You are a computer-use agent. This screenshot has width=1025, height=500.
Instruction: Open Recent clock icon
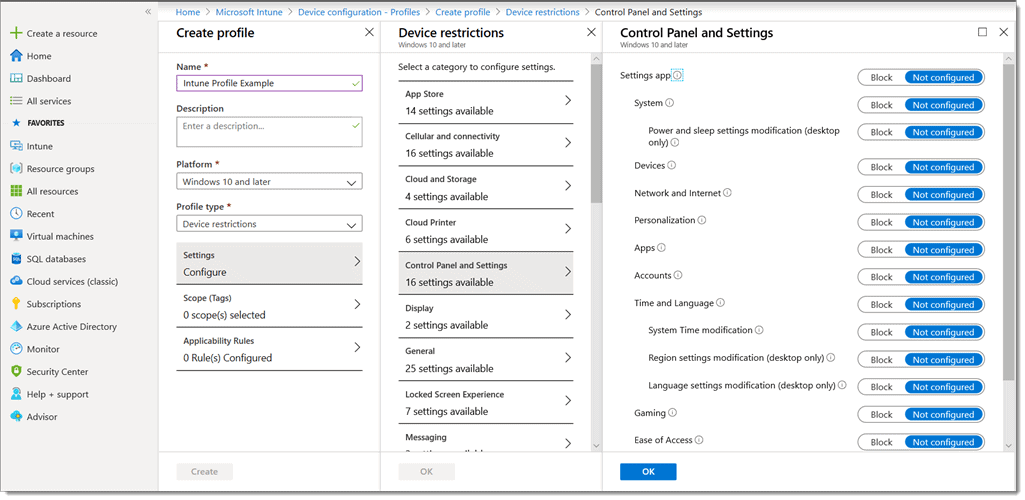tap(16, 214)
